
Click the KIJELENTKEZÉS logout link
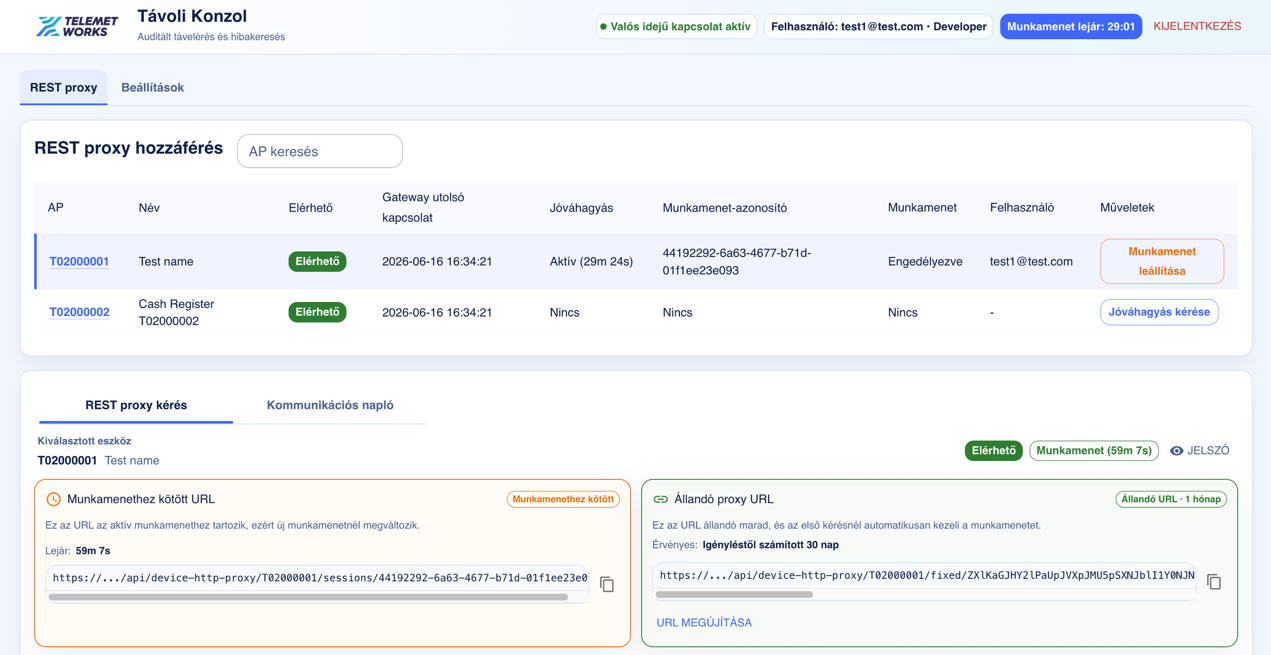[1197, 26]
